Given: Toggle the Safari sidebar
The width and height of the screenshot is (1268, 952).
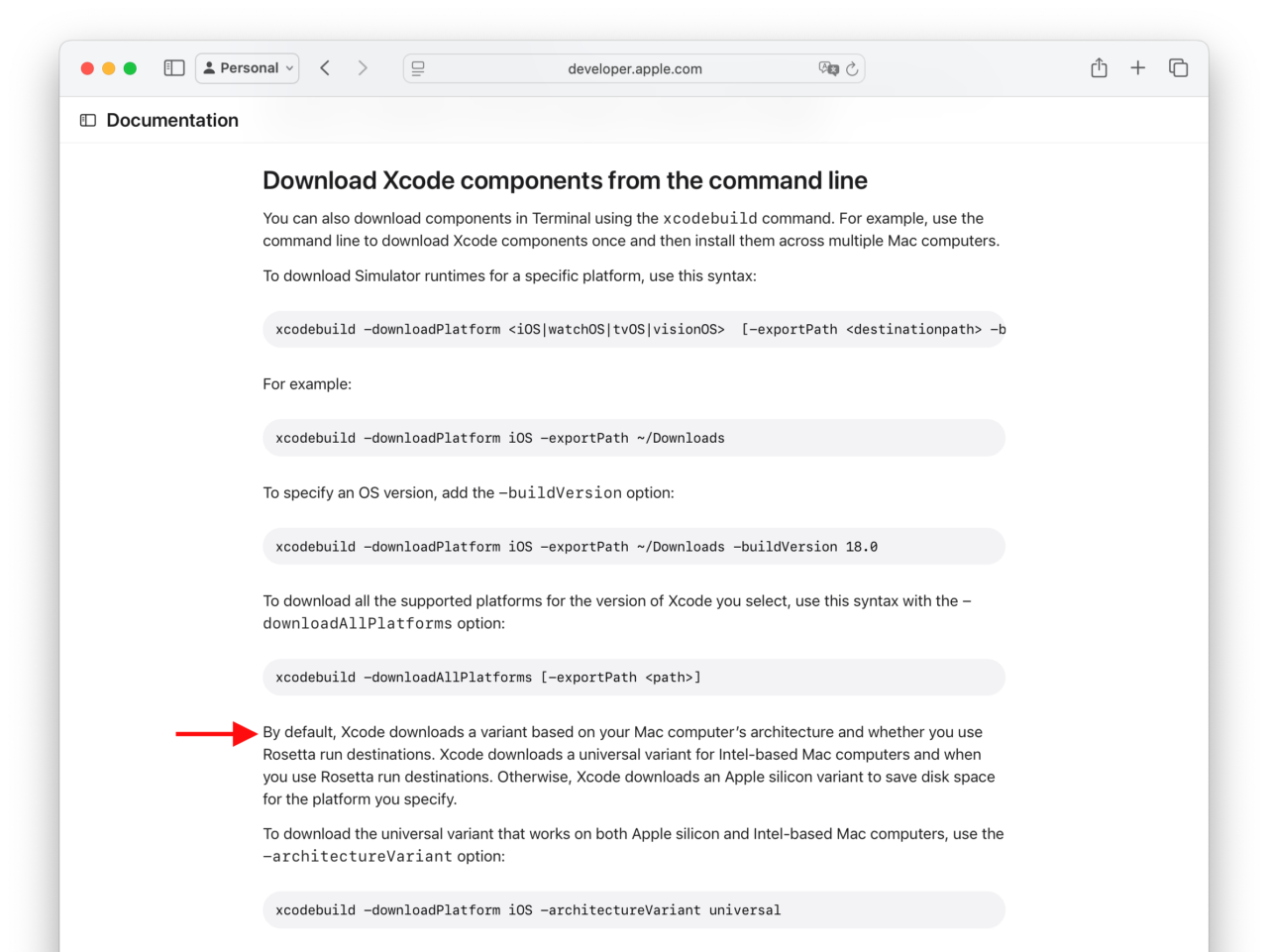Looking at the screenshot, I should click(x=173, y=67).
